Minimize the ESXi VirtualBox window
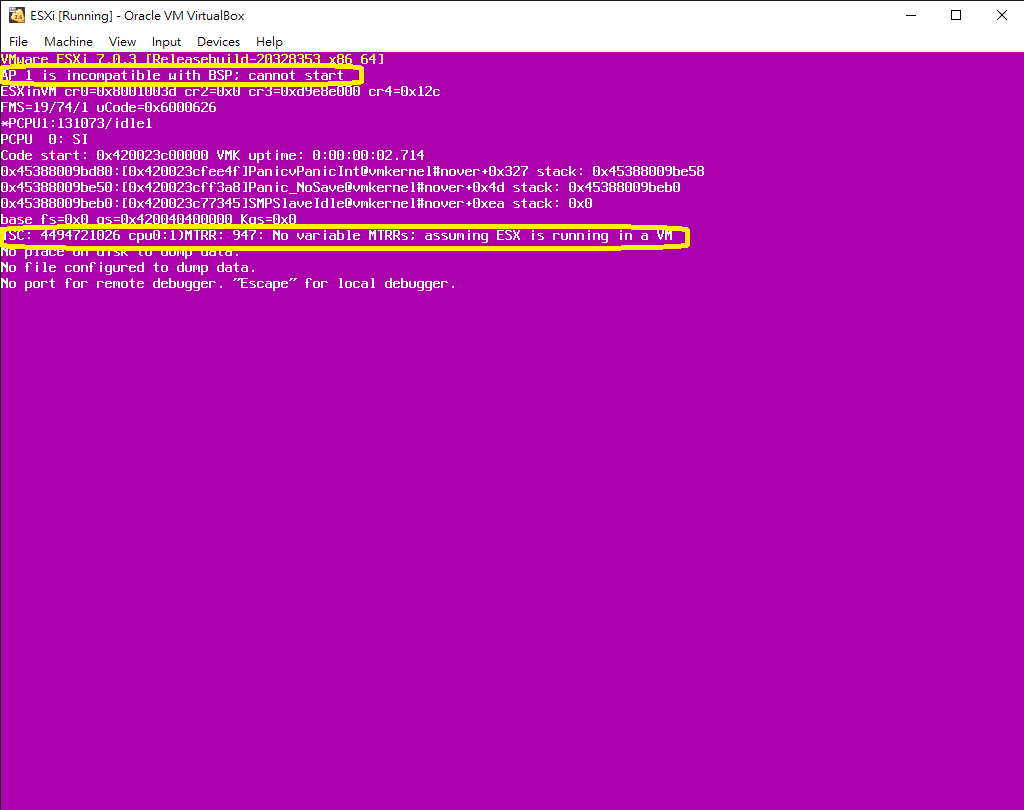This screenshot has height=810, width=1024. click(x=911, y=15)
